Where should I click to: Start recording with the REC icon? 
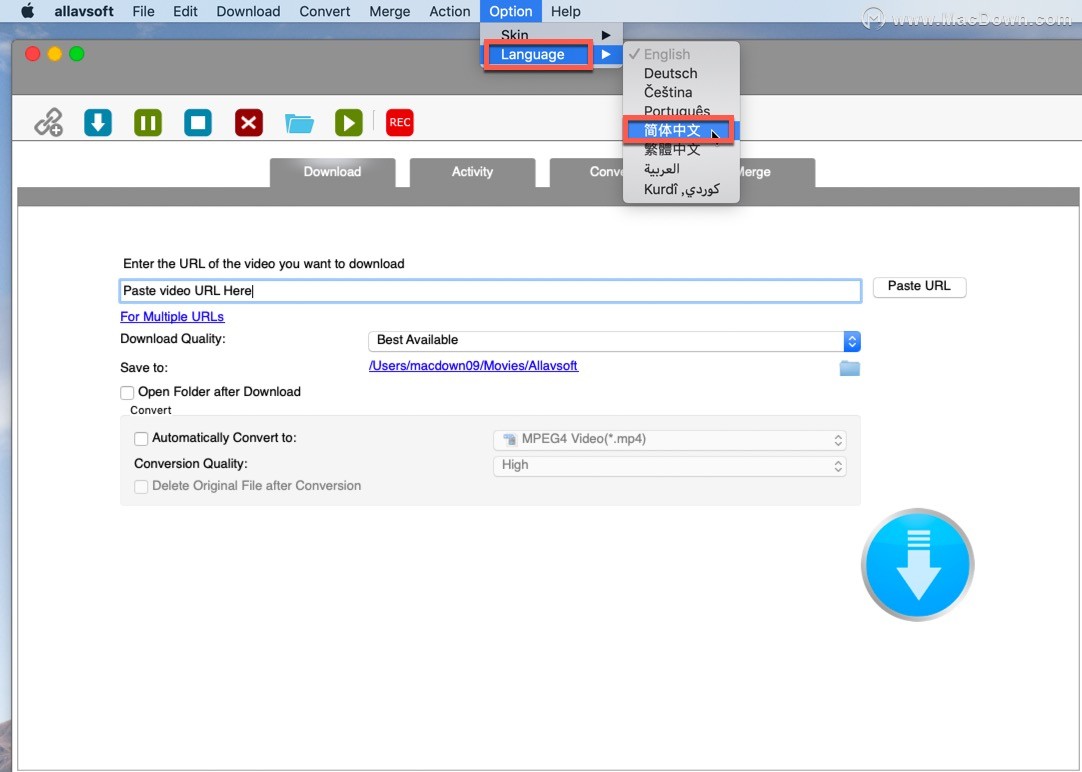pos(399,123)
